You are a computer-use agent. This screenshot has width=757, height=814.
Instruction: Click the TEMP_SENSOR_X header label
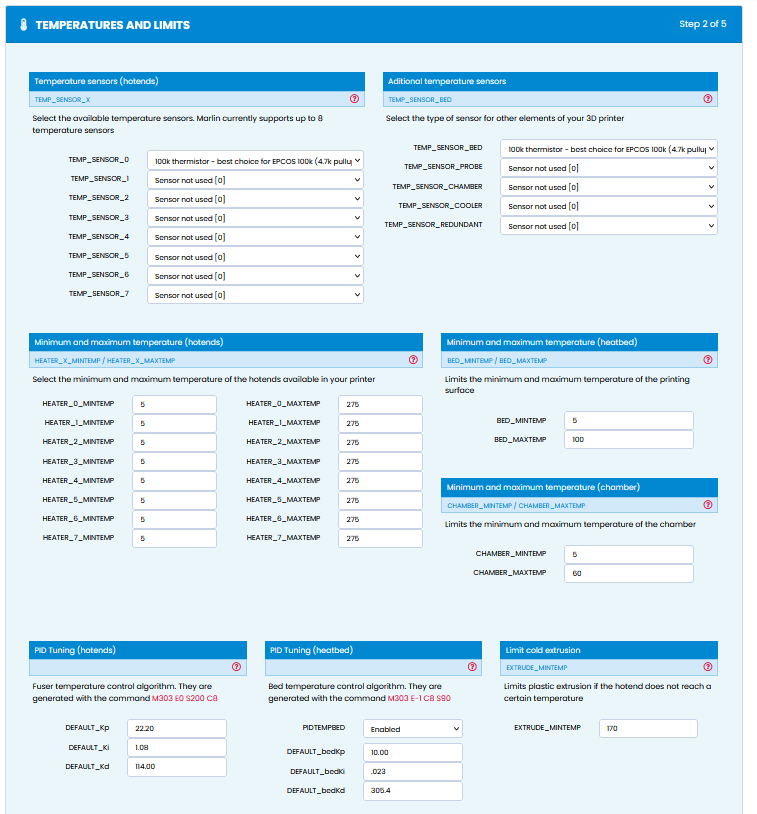(x=62, y=100)
